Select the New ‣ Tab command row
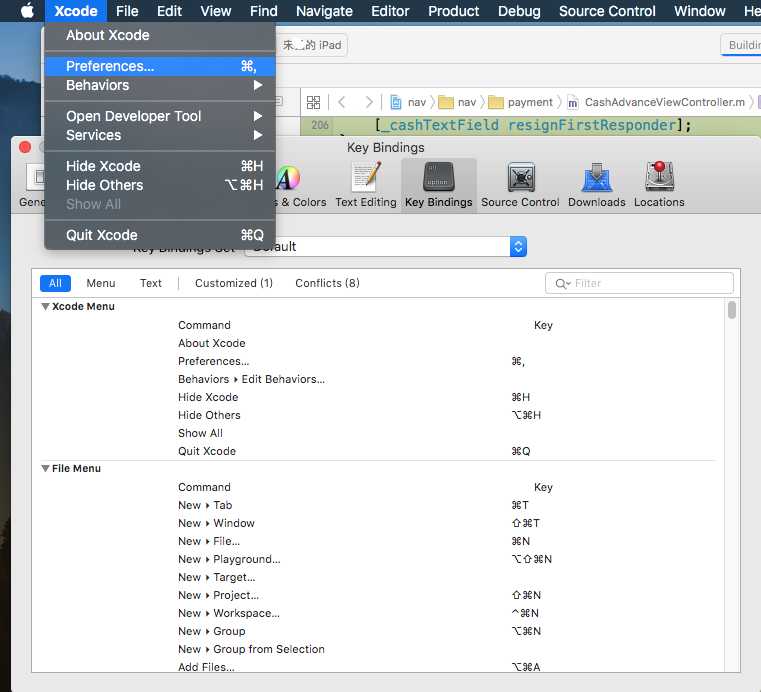 (377, 506)
